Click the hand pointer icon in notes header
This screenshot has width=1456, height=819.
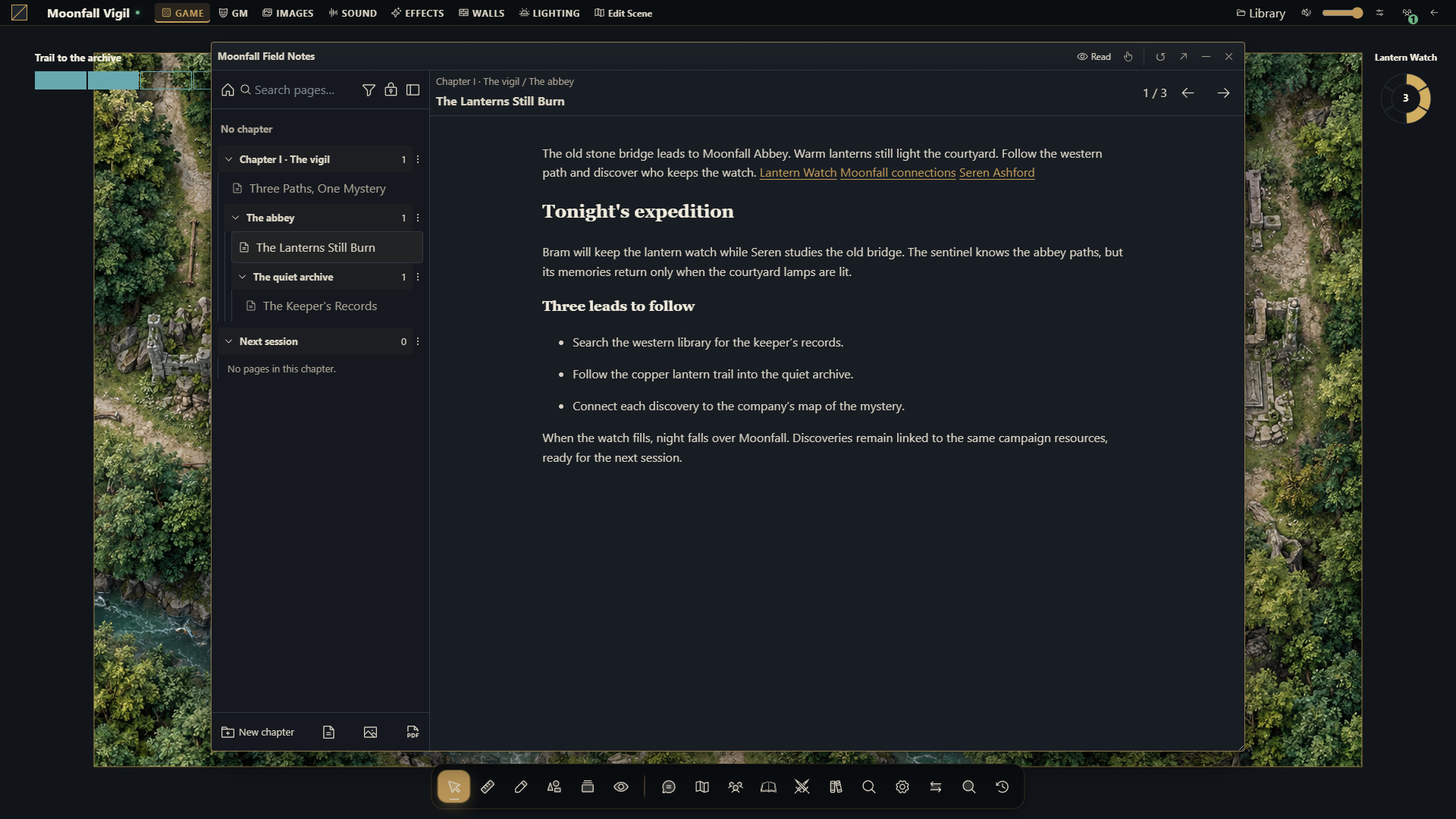(x=1128, y=56)
